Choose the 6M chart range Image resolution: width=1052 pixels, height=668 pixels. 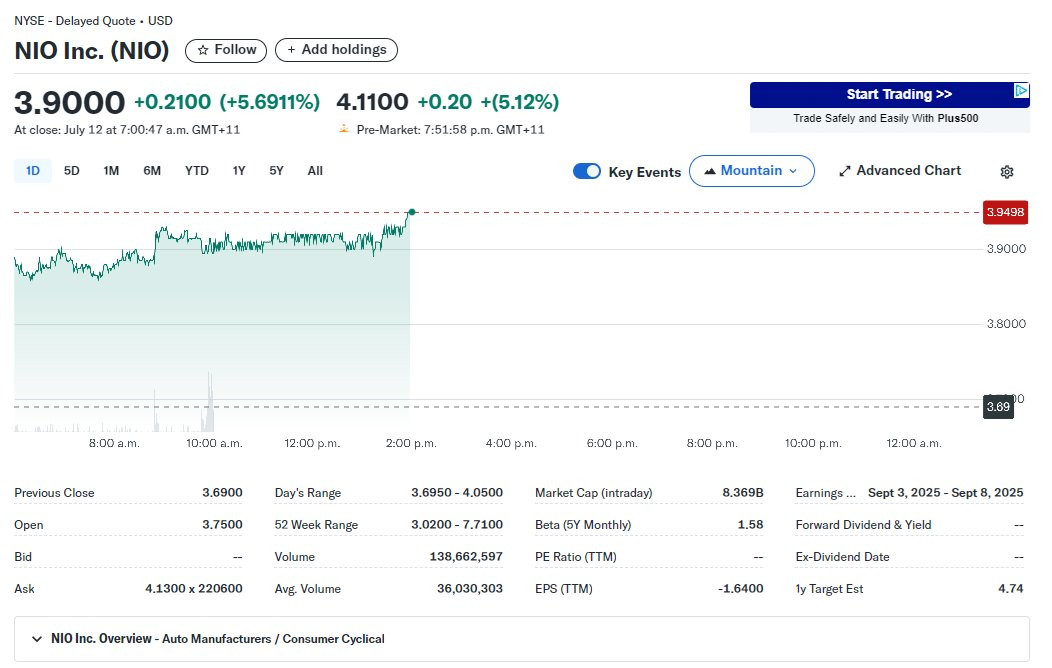click(152, 171)
